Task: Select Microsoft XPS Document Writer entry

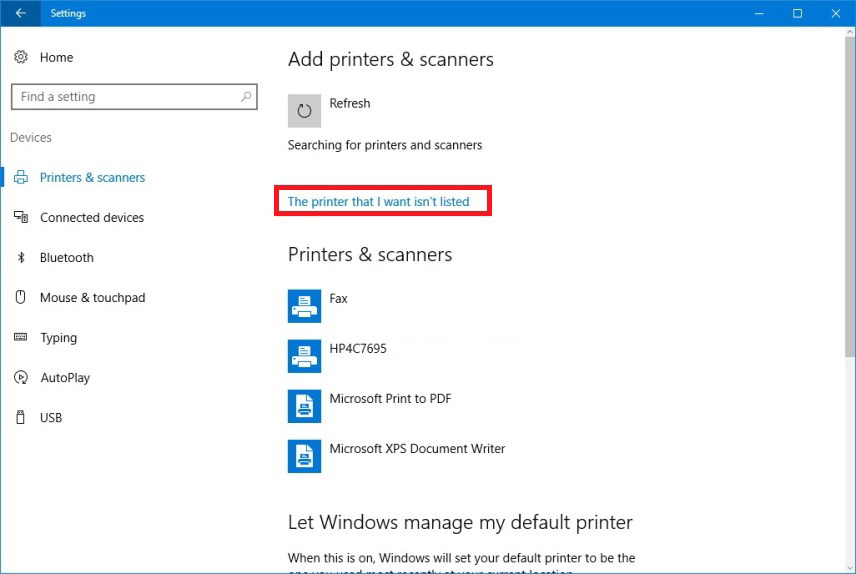Action: point(417,448)
